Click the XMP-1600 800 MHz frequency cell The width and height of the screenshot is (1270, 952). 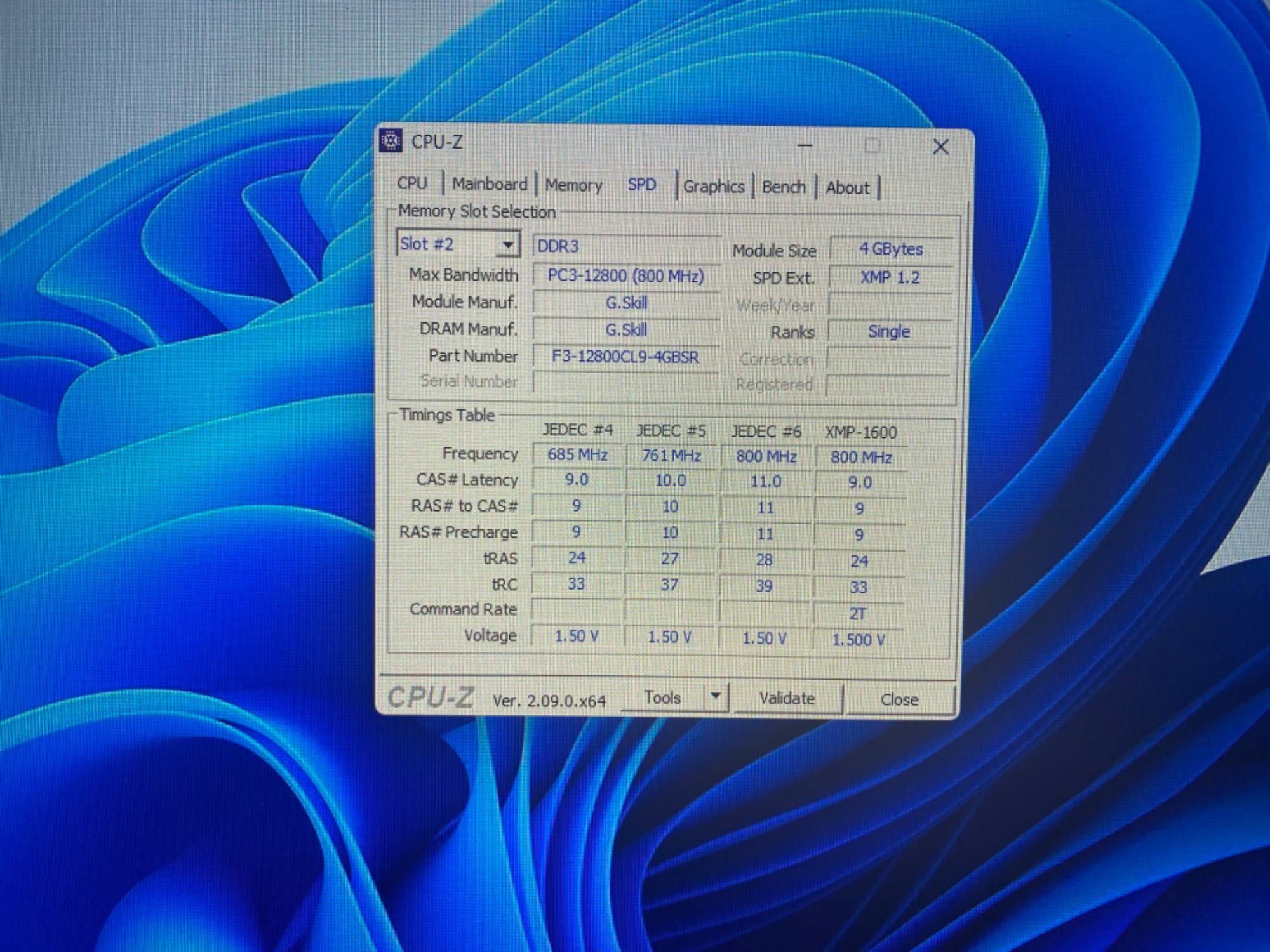pyautogui.click(x=861, y=458)
